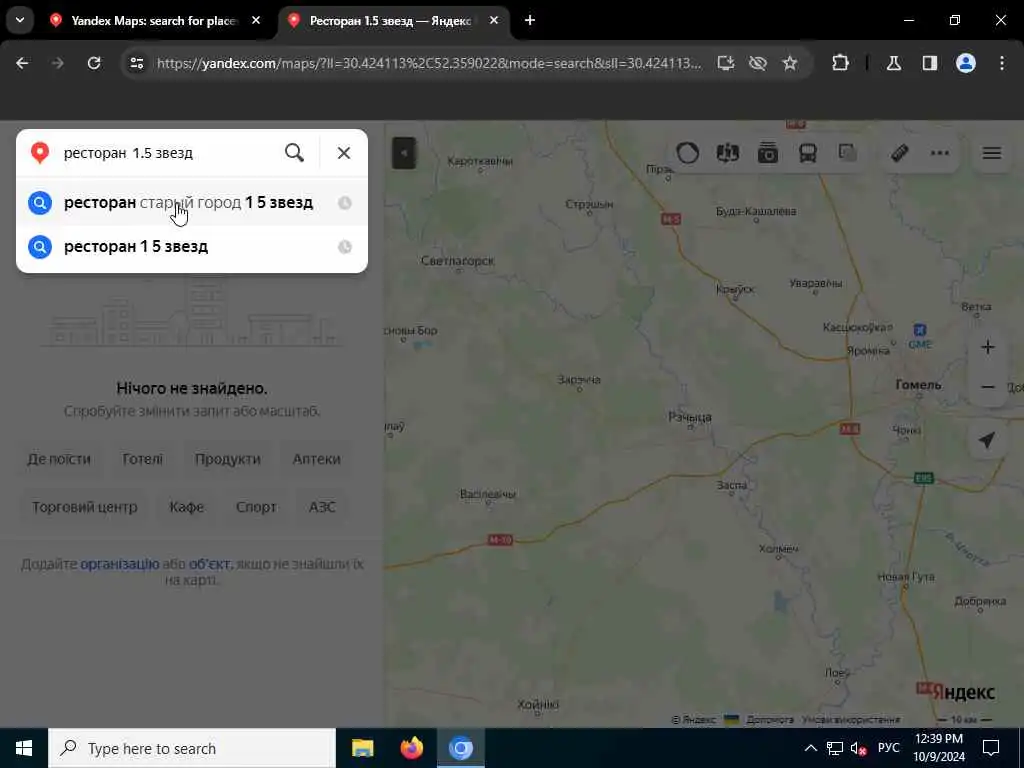
Task: Open a new browser tab
Action: 530,21
